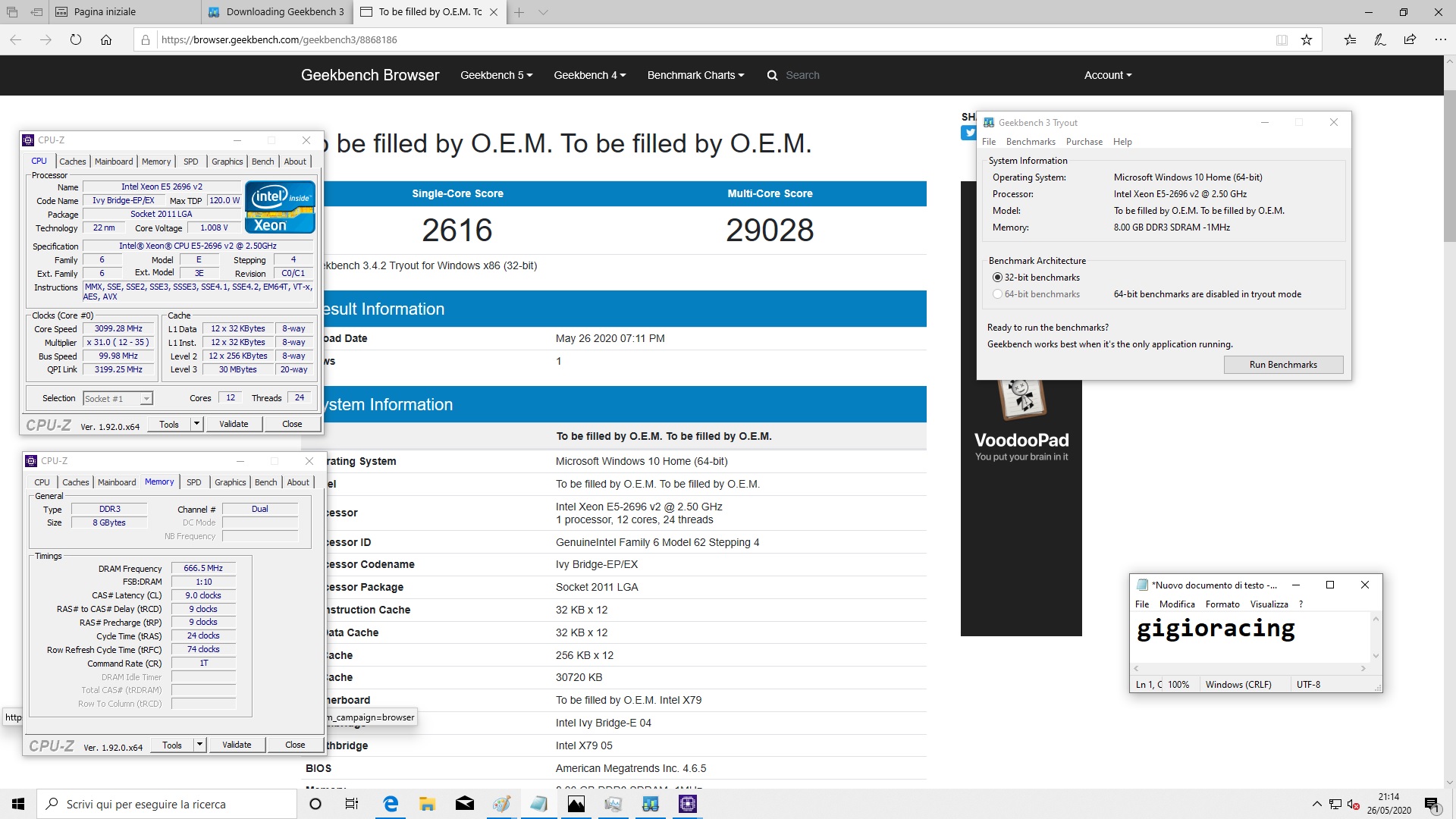The height and width of the screenshot is (819, 1456).
Task: Switch to Downloading Geekbench 3 browser tab
Action: tap(278, 12)
